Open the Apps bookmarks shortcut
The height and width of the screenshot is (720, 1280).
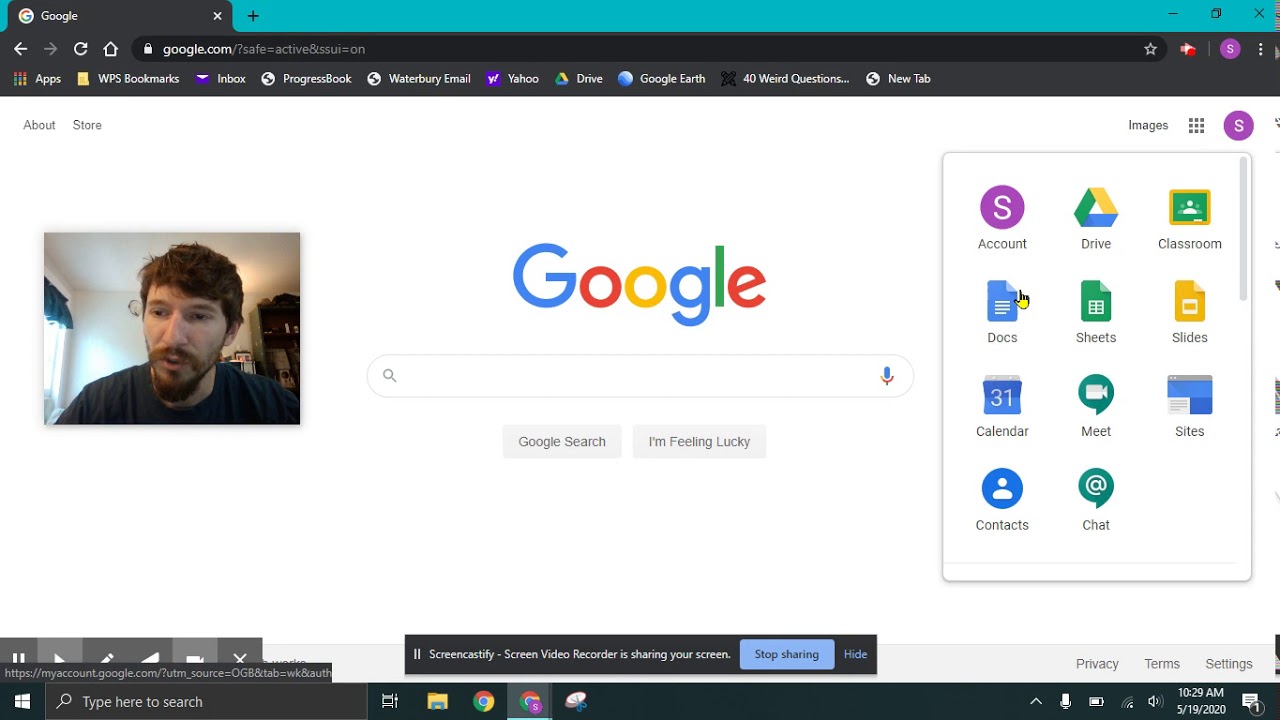pyautogui.click(x=37, y=79)
